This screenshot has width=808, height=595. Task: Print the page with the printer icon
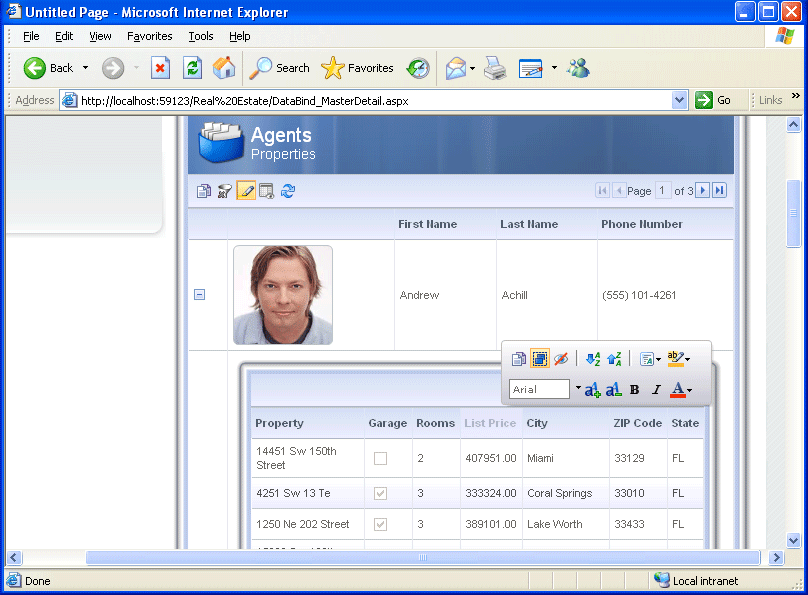pyautogui.click(x=495, y=68)
